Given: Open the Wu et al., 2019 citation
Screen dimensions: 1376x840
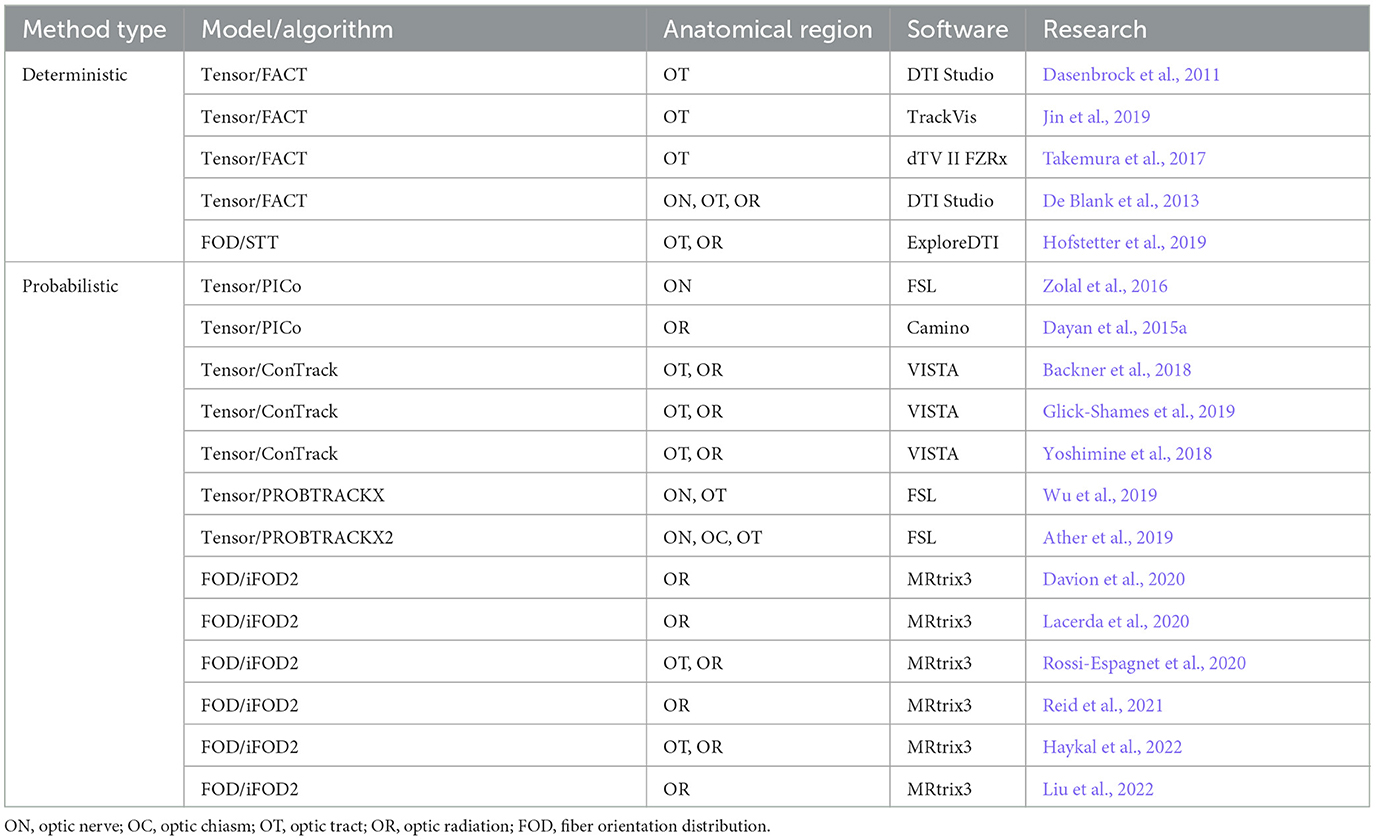Looking at the screenshot, I should [x=1100, y=495].
